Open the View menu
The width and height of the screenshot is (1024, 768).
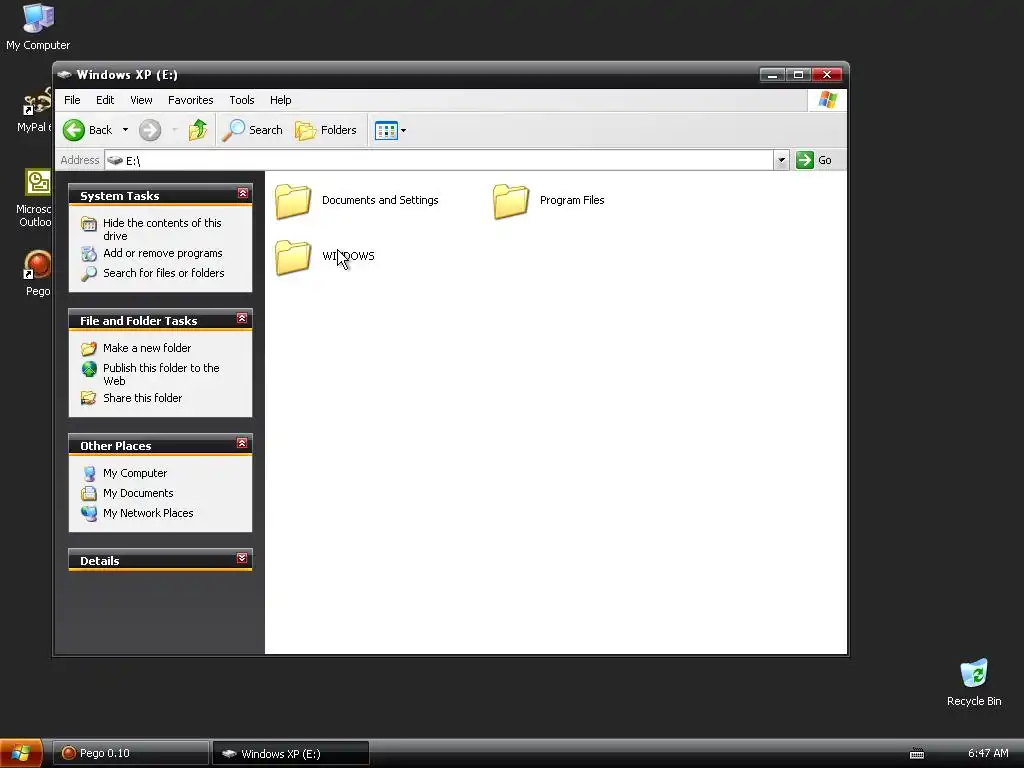point(141,100)
